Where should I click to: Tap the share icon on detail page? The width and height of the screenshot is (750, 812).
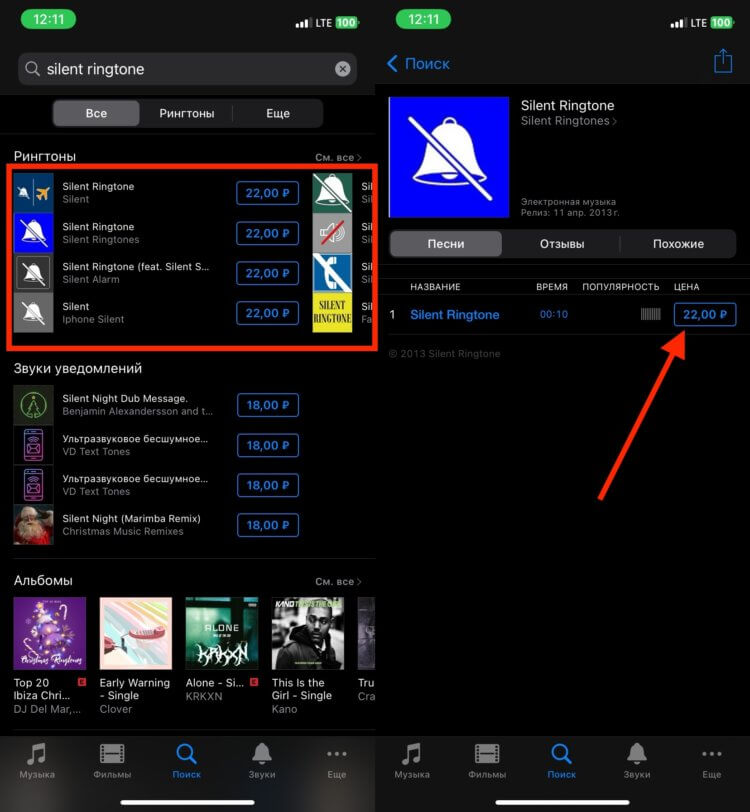[x=723, y=61]
